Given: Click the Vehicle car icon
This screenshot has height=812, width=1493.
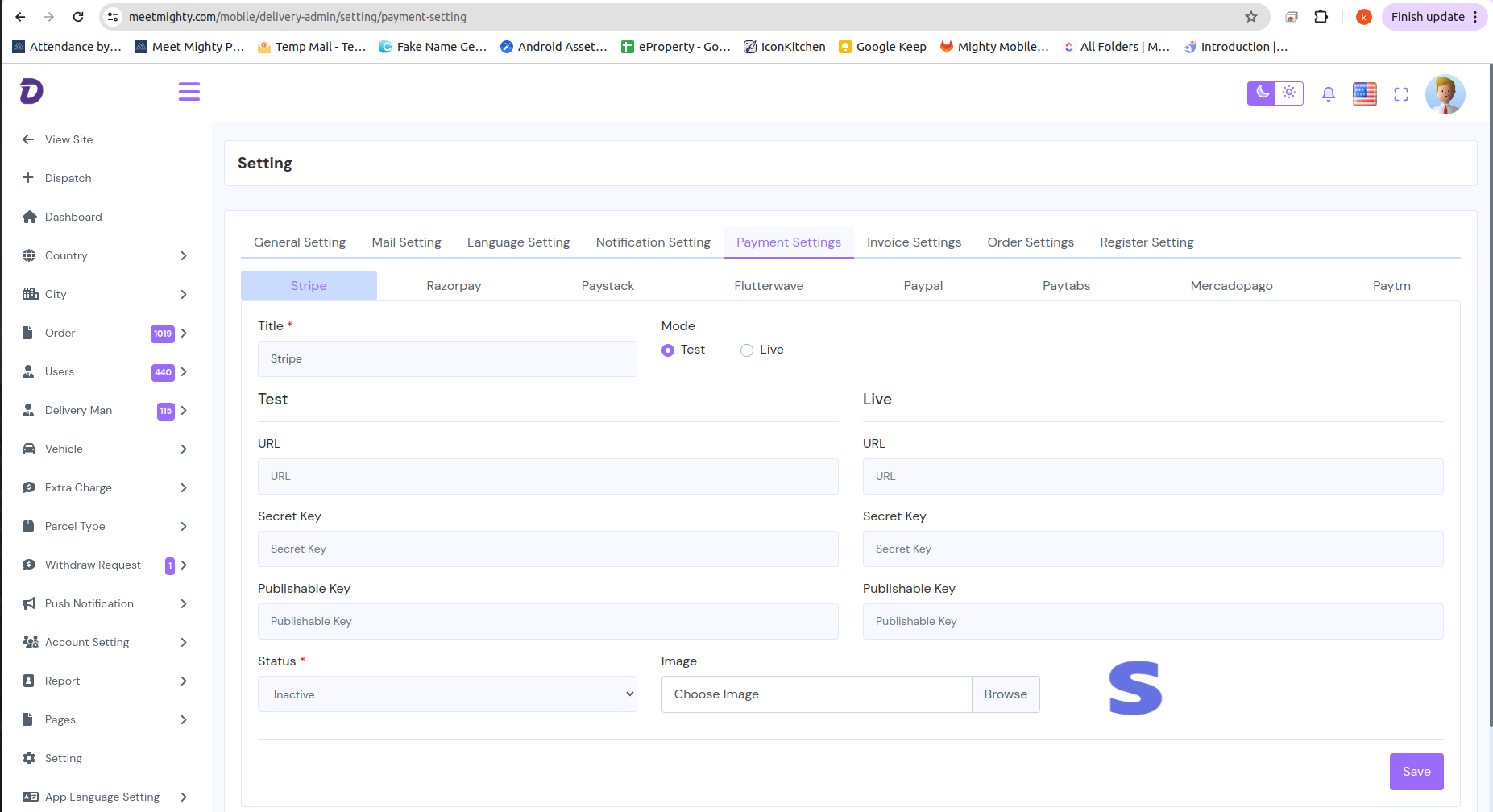Looking at the screenshot, I should coord(29,449).
